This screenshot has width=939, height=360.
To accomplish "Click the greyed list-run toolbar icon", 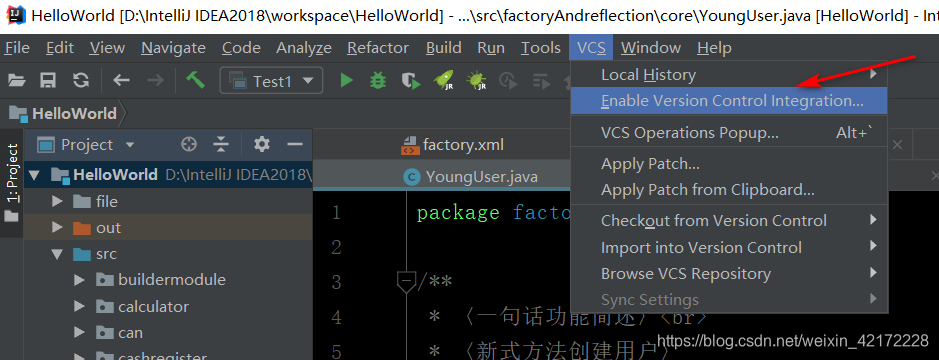I will pyautogui.click(x=541, y=80).
